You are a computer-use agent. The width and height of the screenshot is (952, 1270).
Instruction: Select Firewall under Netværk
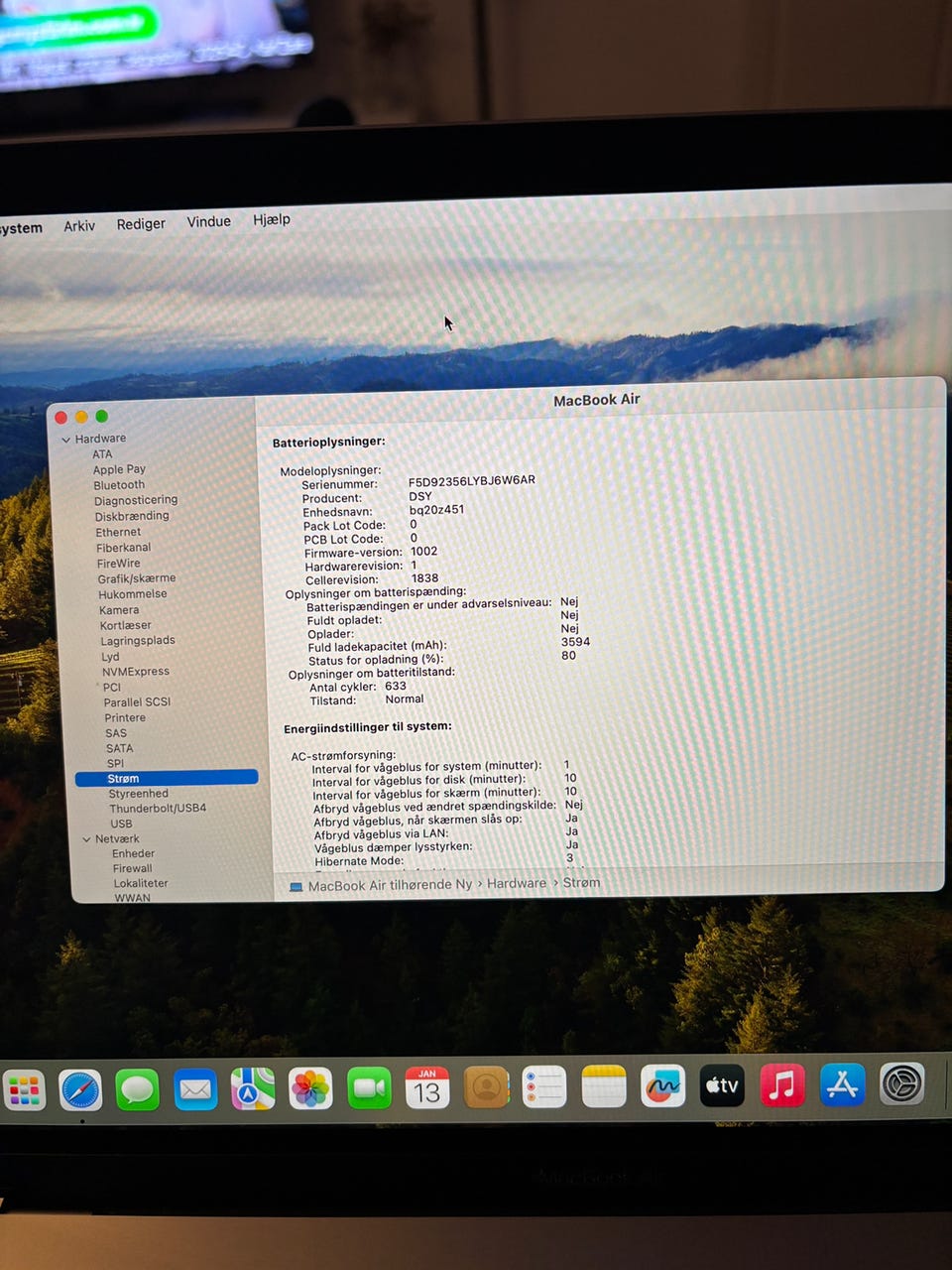coord(133,868)
